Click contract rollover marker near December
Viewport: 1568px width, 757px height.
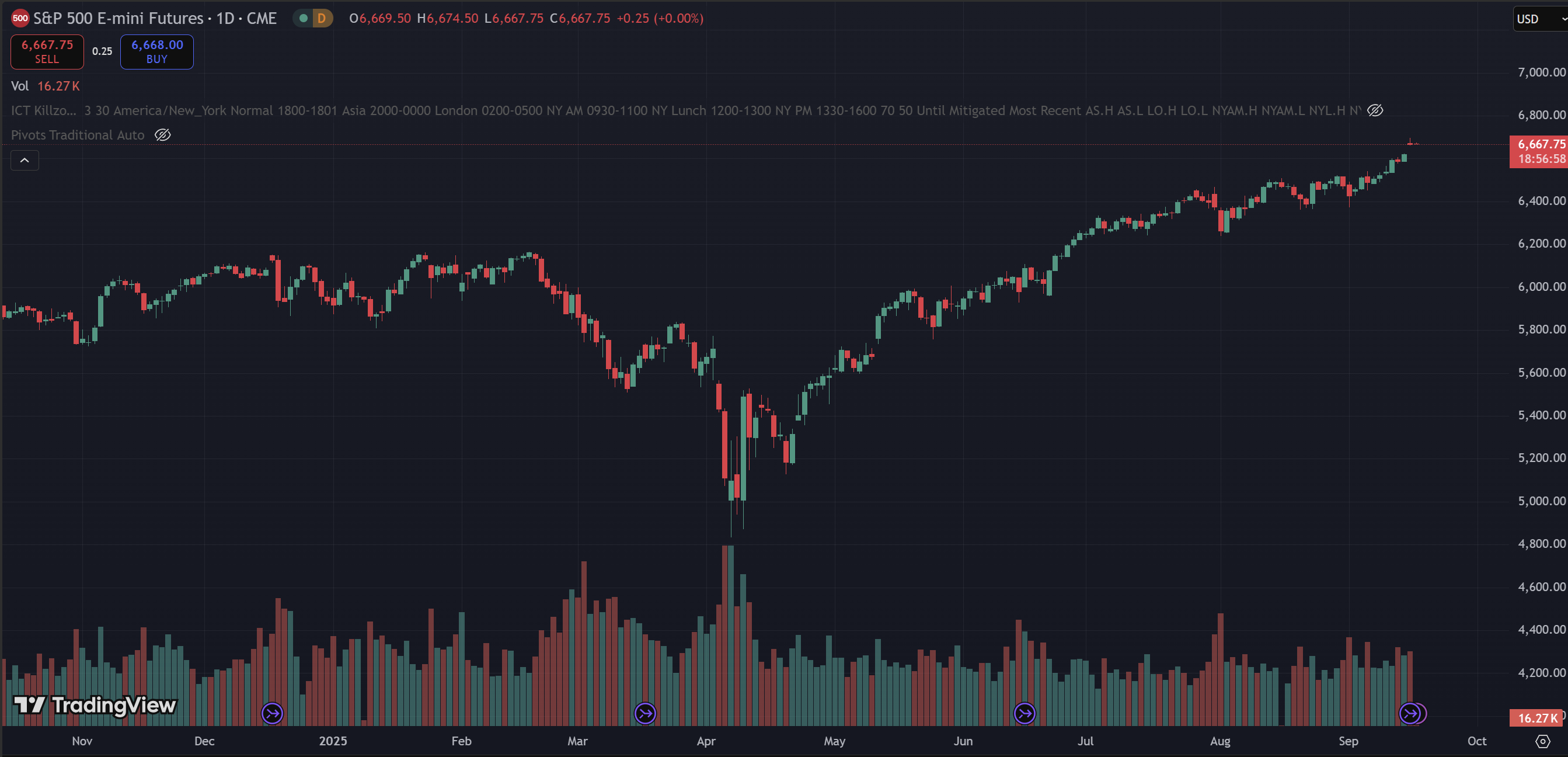(272, 713)
